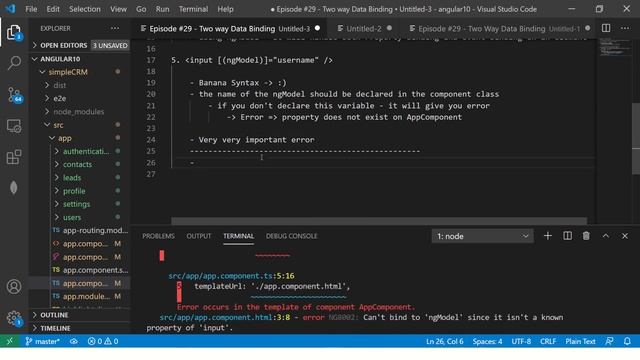Open editor more actions ellipsis
This screenshot has height=360, width=640.
click(625, 28)
